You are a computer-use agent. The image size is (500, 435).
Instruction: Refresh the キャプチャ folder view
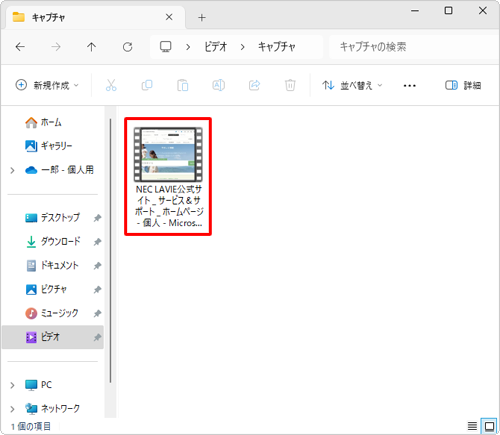point(127,47)
